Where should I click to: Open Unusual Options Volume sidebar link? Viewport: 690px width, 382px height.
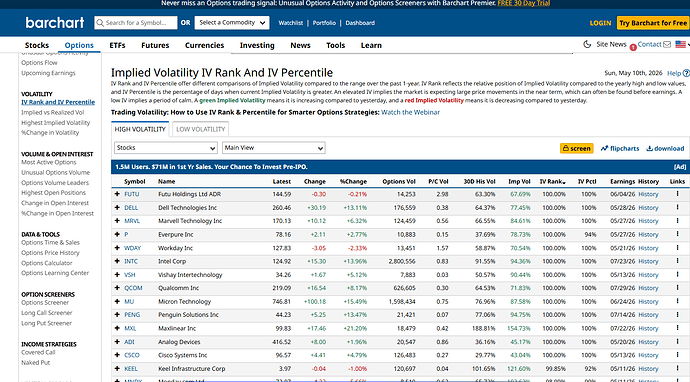pos(55,173)
